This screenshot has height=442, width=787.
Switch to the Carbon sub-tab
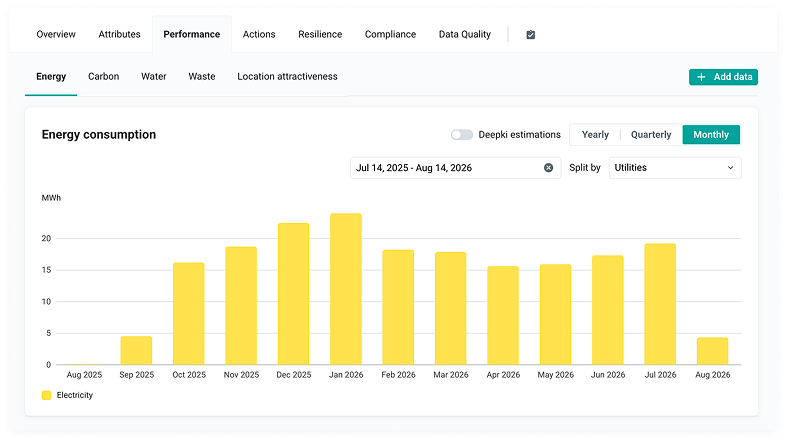[x=103, y=76]
